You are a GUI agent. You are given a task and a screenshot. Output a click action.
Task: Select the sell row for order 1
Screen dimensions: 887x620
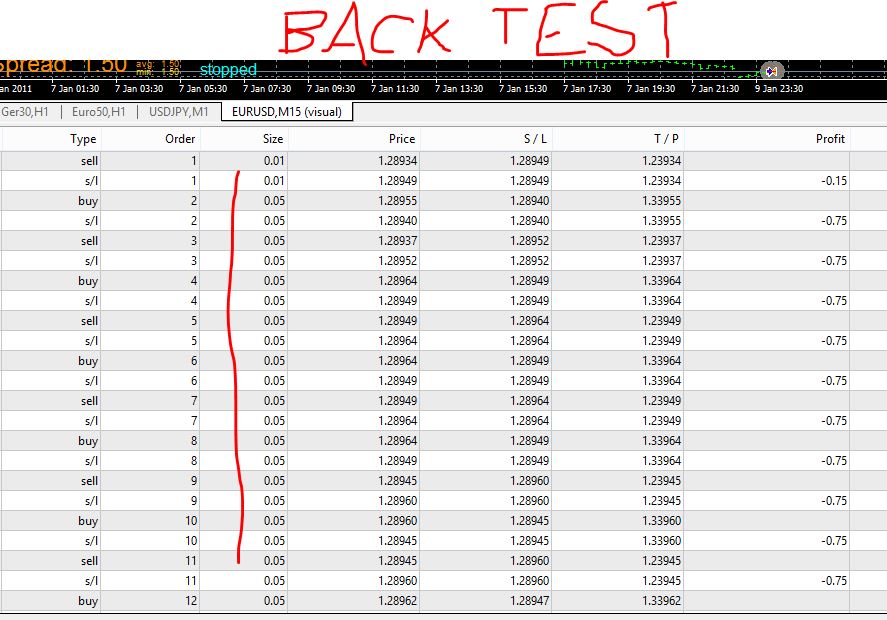click(444, 161)
